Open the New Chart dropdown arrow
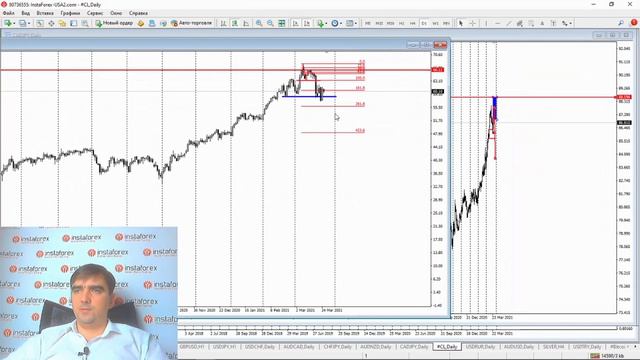 [14, 23]
